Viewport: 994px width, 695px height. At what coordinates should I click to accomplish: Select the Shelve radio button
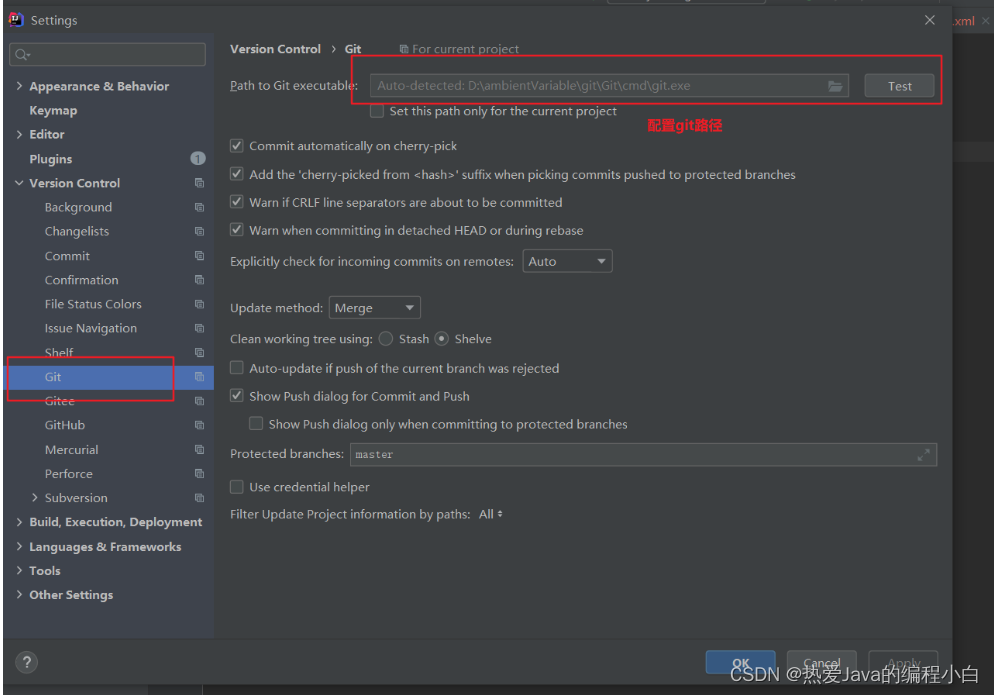pyautogui.click(x=442, y=339)
